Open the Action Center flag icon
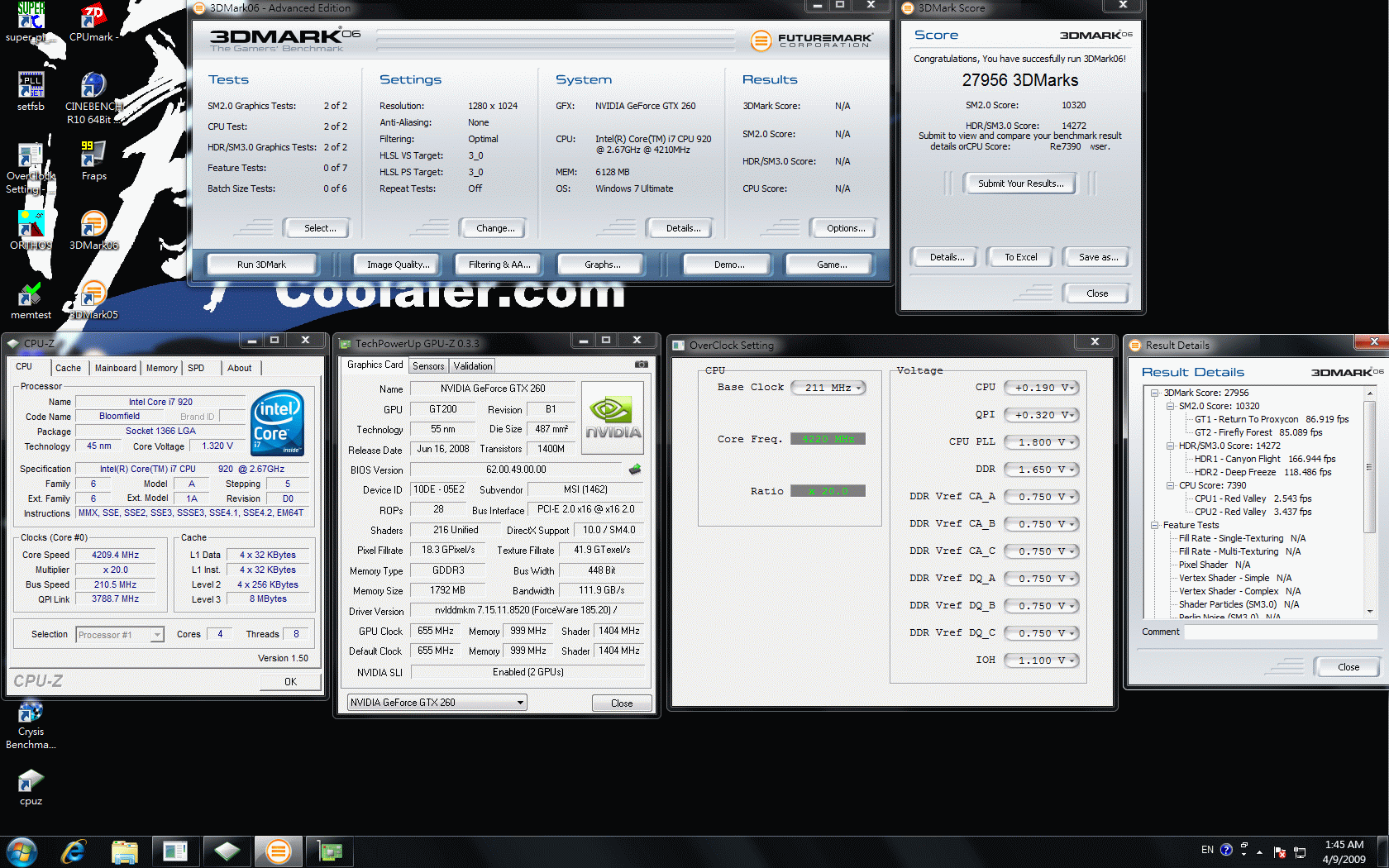Screen dimensions: 1389x868 (1280, 851)
